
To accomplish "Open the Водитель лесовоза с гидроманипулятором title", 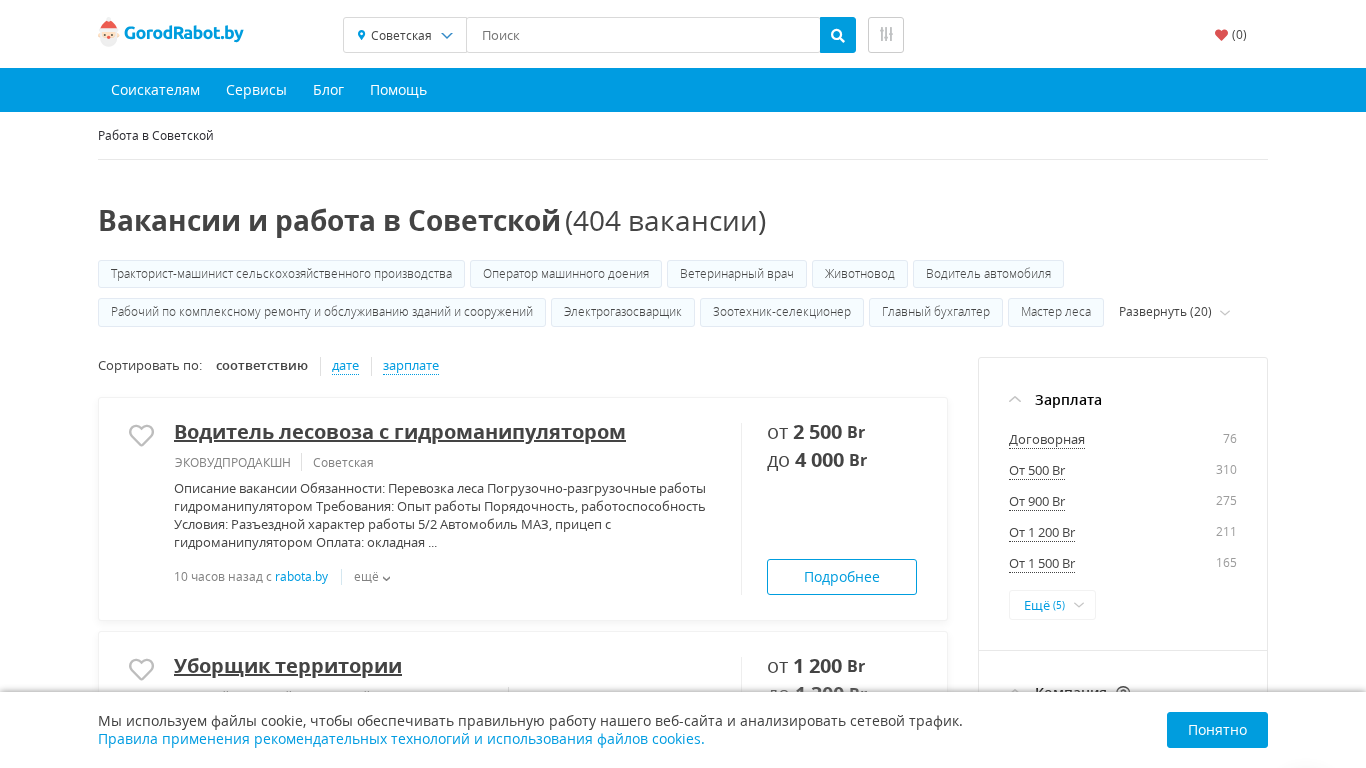I will click(x=400, y=432).
